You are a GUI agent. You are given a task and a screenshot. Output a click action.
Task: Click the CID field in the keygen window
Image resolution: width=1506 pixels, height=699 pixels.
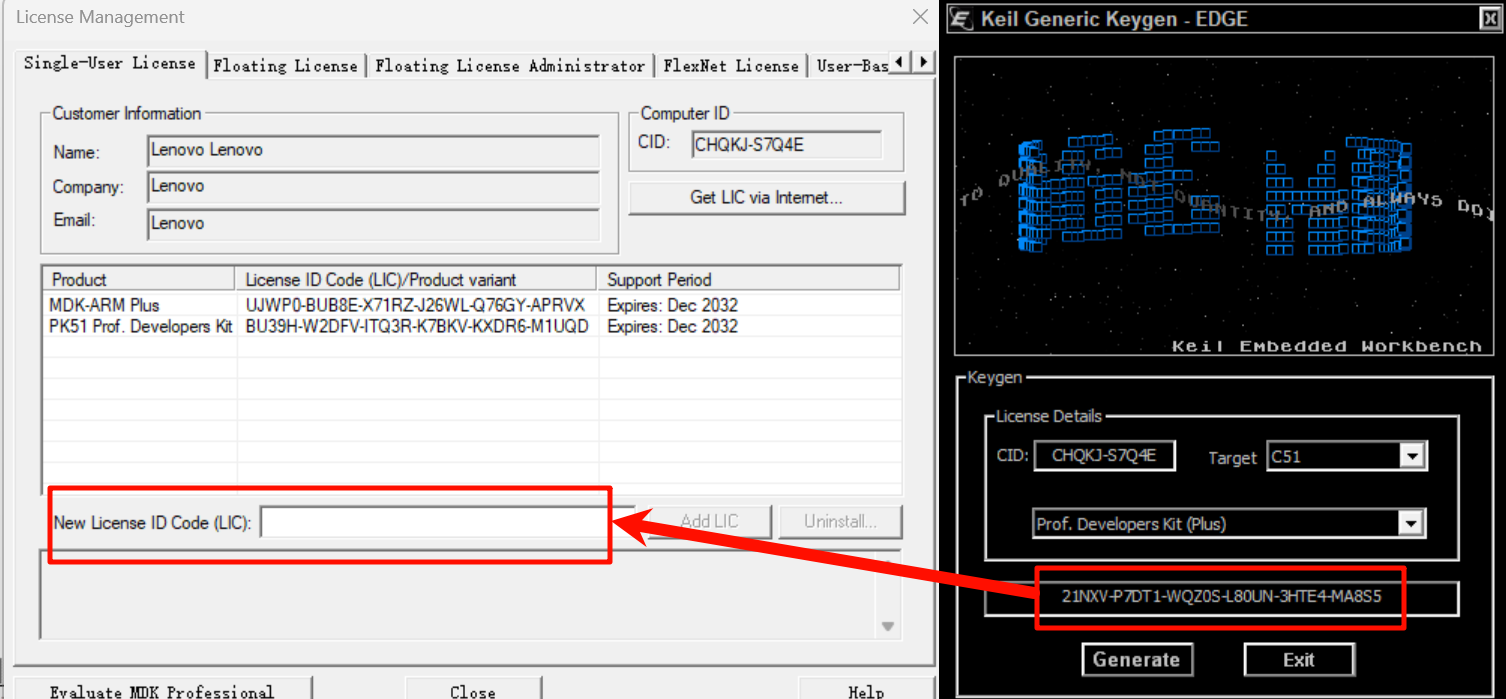pos(1104,455)
